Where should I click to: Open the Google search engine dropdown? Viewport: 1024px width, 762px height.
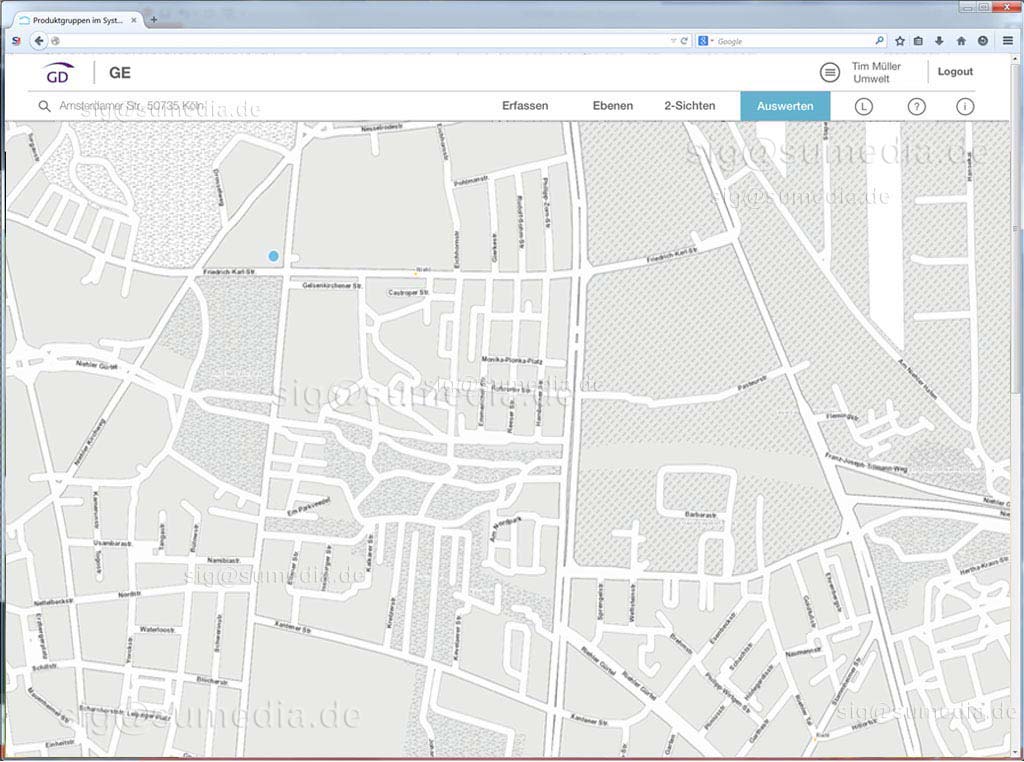point(706,41)
